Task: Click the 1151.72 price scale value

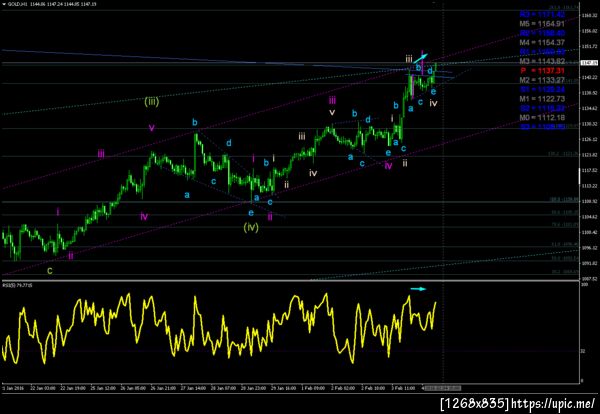Action: (590, 46)
